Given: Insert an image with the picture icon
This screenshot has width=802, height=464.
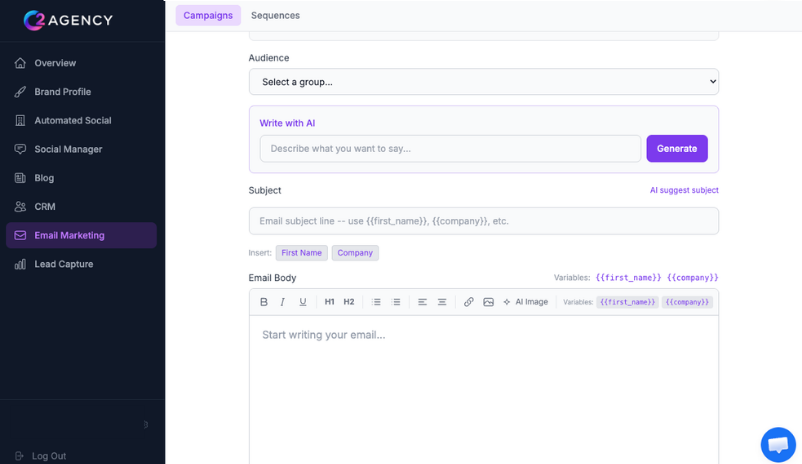Looking at the screenshot, I should tap(488, 302).
